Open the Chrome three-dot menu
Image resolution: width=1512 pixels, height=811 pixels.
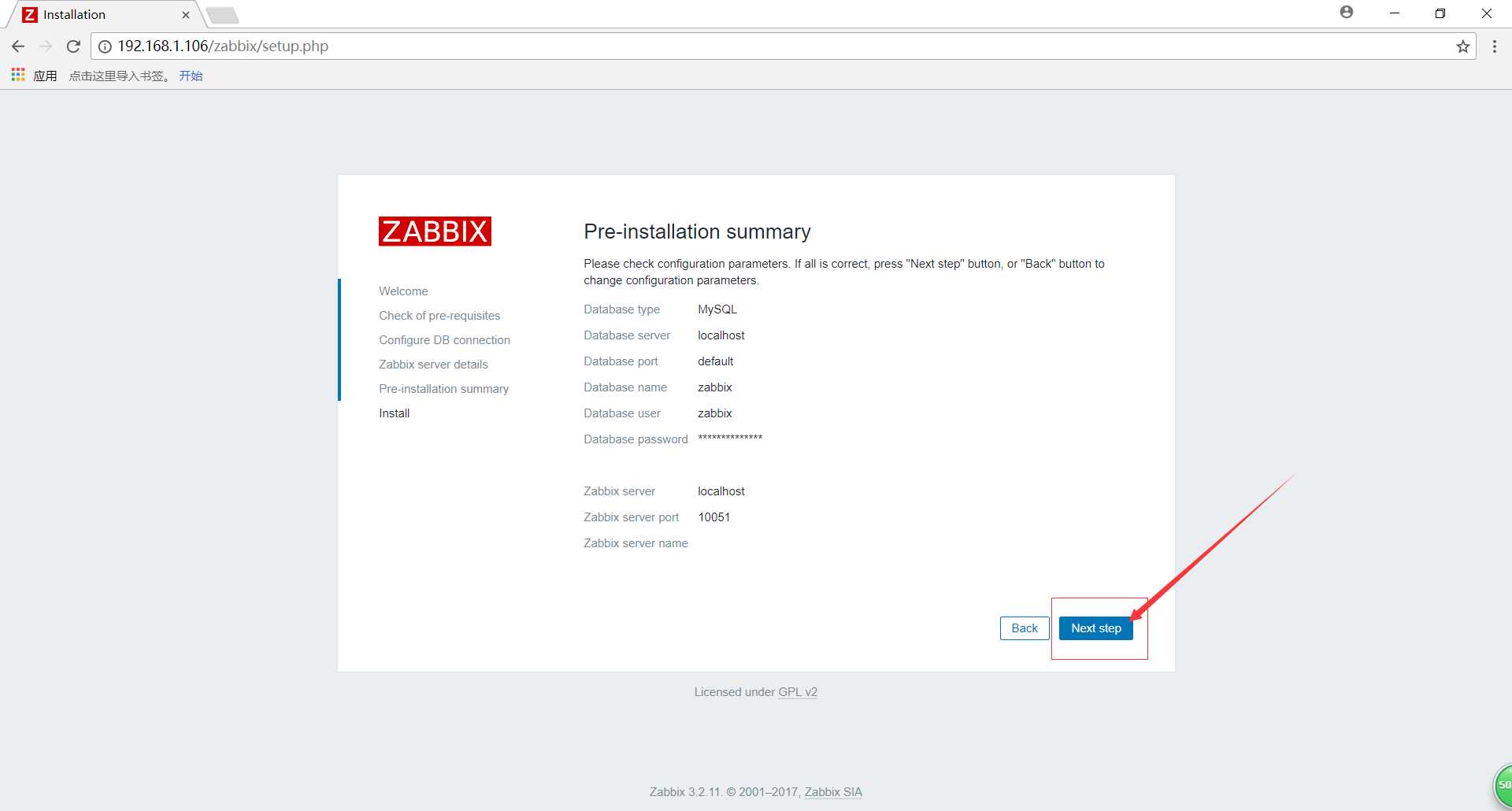point(1494,46)
